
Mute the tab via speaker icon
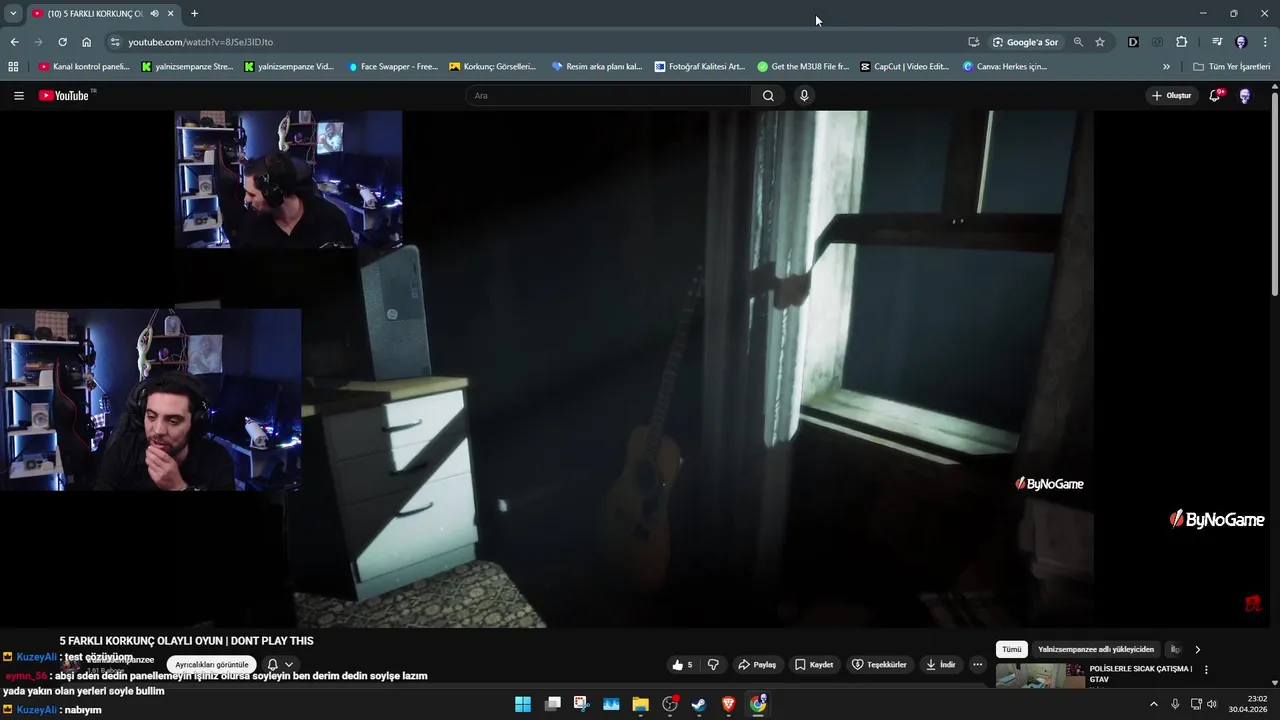tap(155, 14)
